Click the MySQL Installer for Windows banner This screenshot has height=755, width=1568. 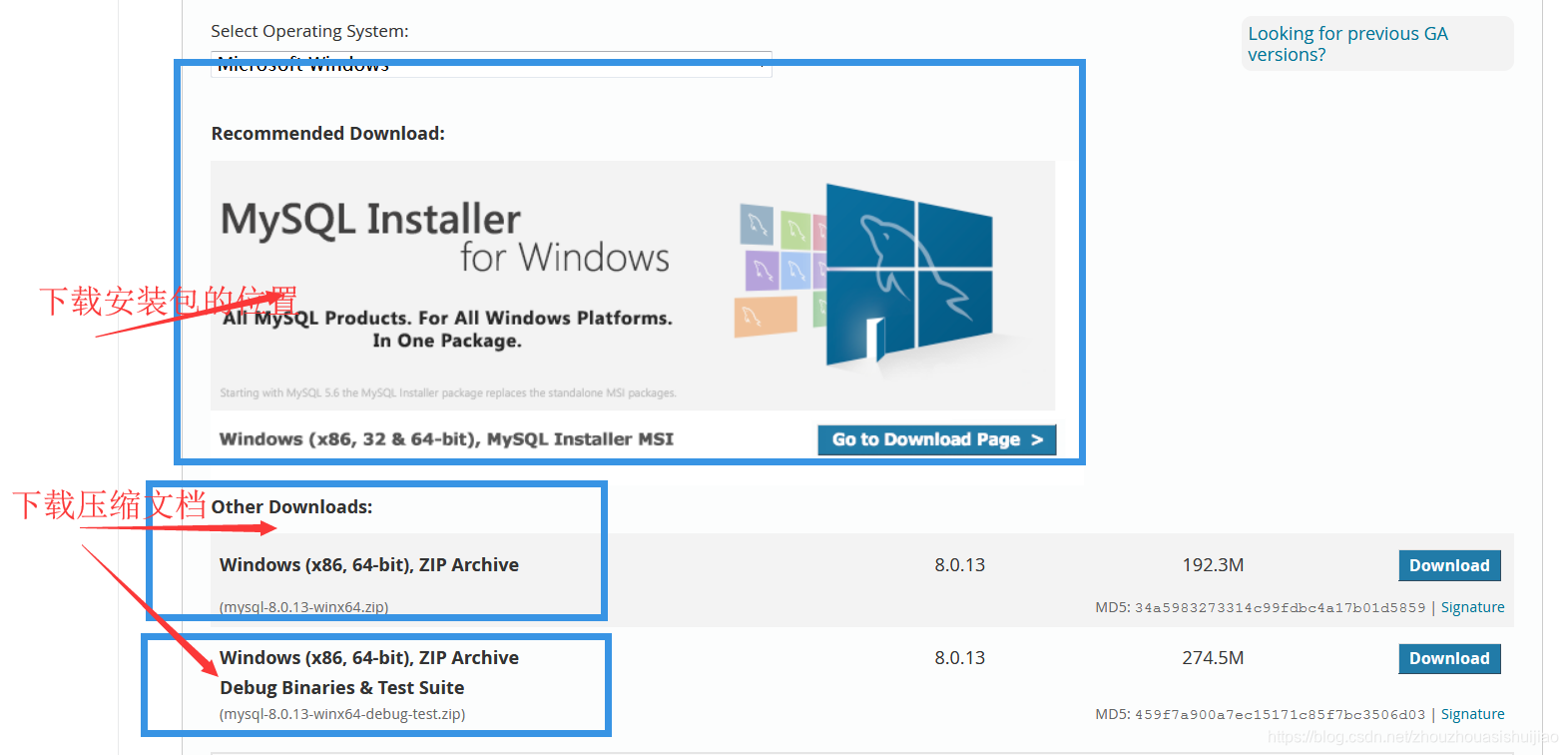(633, 286)
